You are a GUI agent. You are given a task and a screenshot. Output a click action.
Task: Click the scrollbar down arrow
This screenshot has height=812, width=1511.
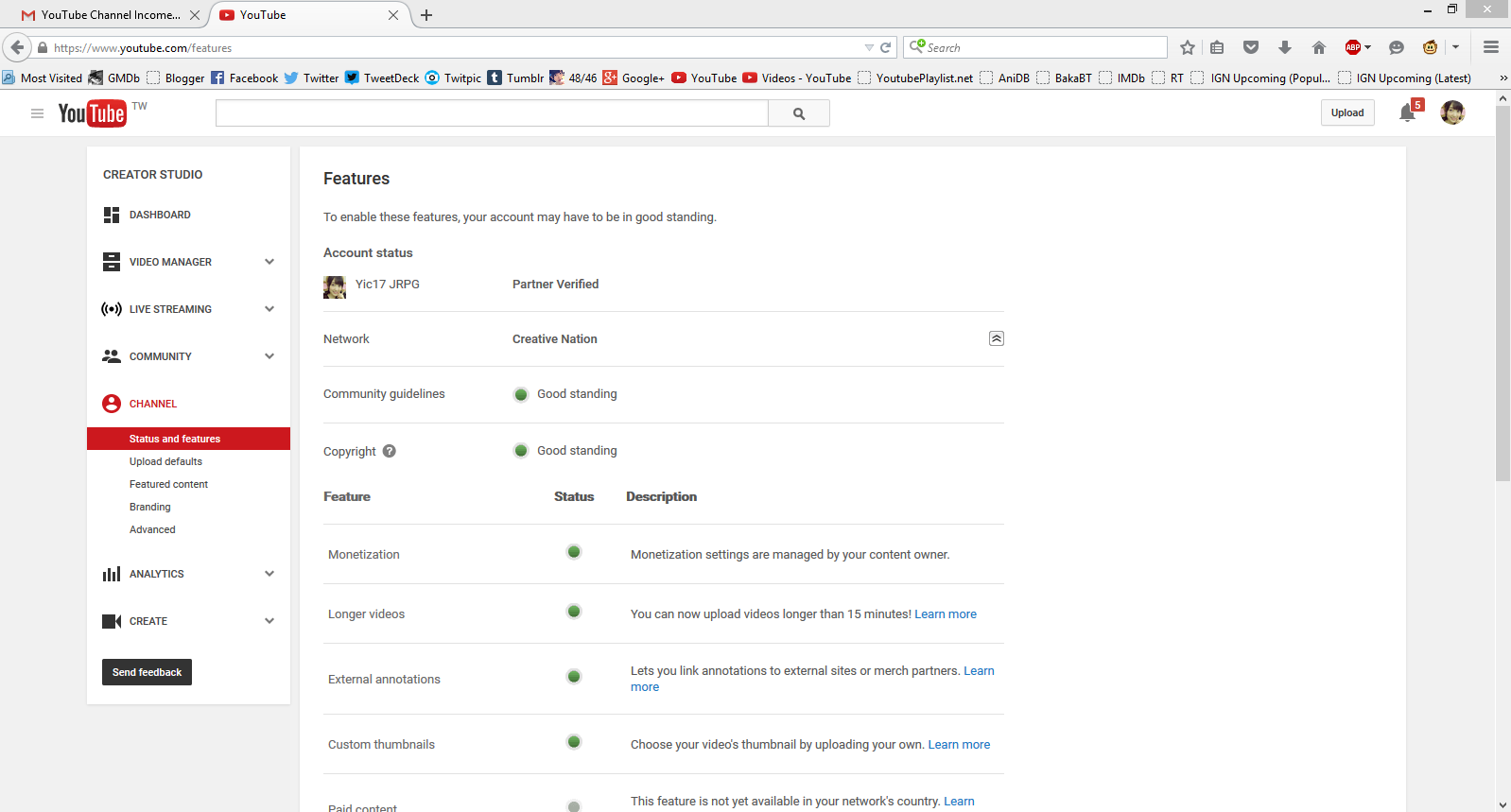(1503, 804)
